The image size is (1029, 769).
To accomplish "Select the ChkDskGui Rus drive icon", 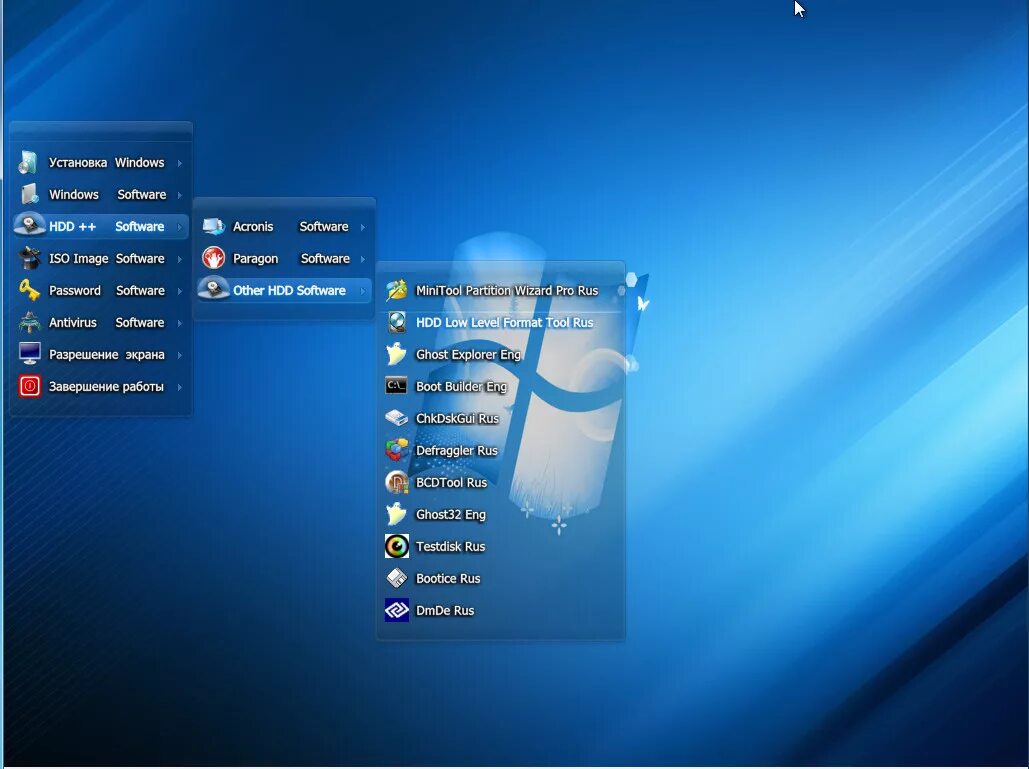I will click(x=396, y=418).
